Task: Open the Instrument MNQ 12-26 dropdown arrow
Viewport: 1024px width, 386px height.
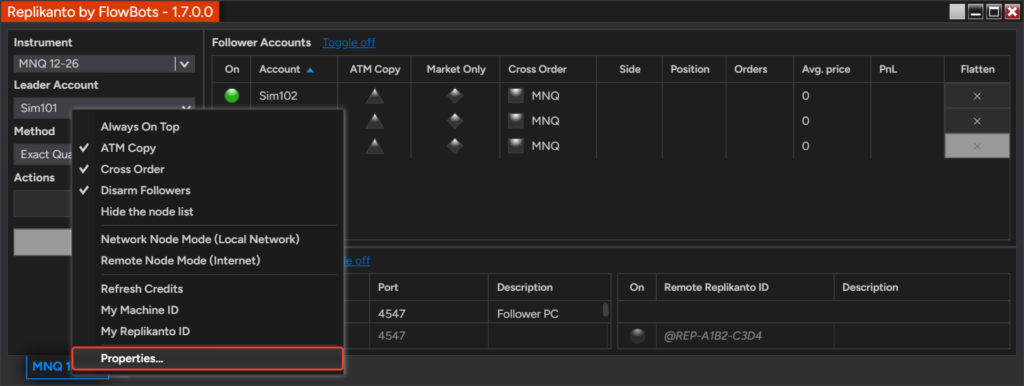Action: click(x=185, y=64)
